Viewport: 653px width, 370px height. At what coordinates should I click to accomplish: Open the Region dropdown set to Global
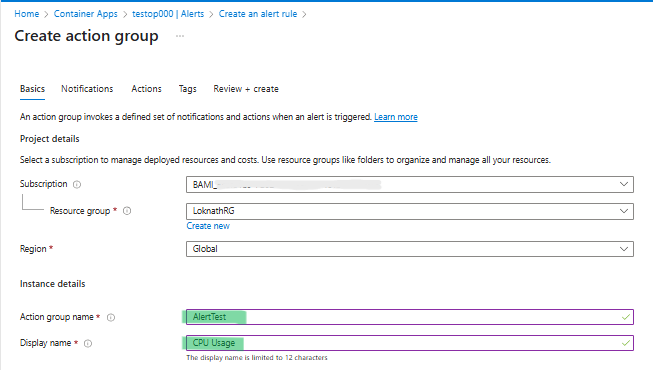tap(410, 249)
